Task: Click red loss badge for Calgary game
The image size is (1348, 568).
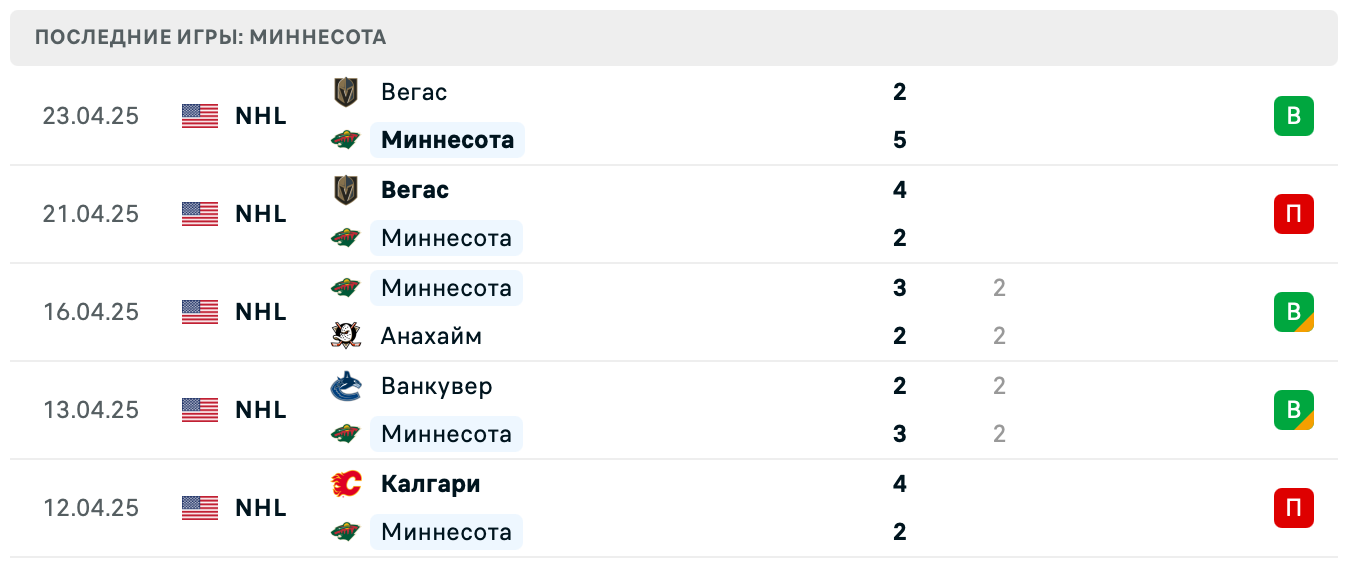Action: (1293, 508)
